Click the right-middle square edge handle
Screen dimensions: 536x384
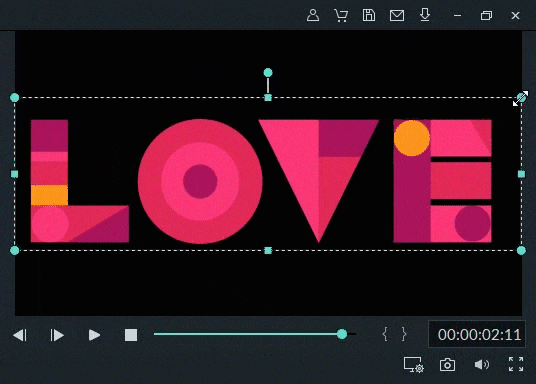coord(521,174)
